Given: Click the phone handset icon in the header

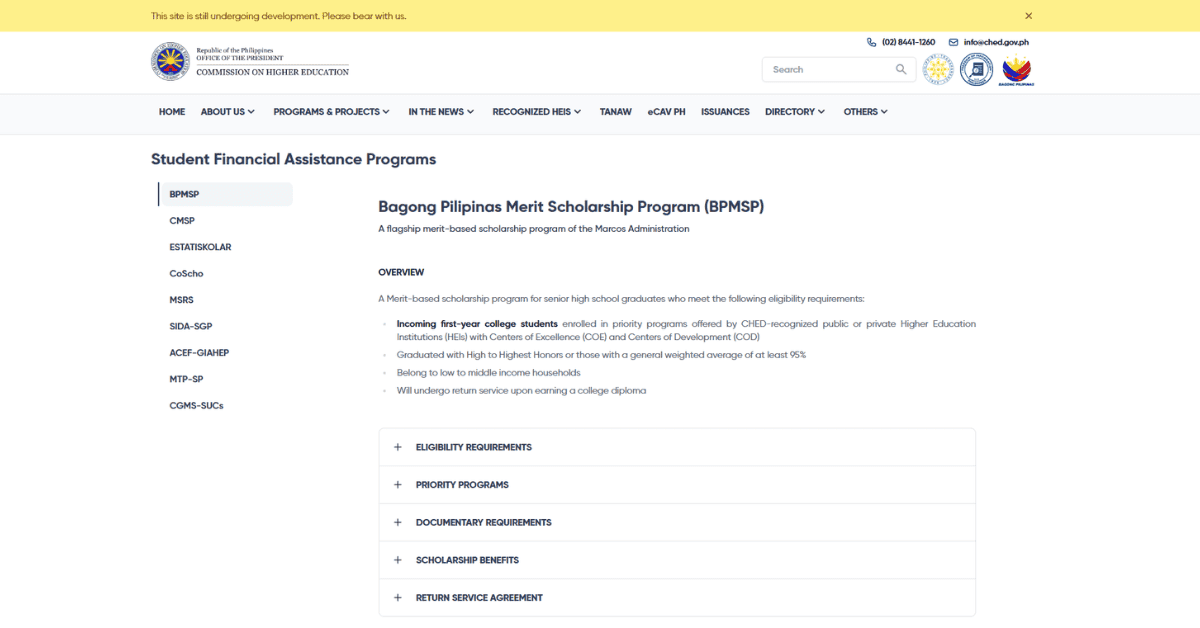Looking at the screenshot, I should click(x=871, y=41).
